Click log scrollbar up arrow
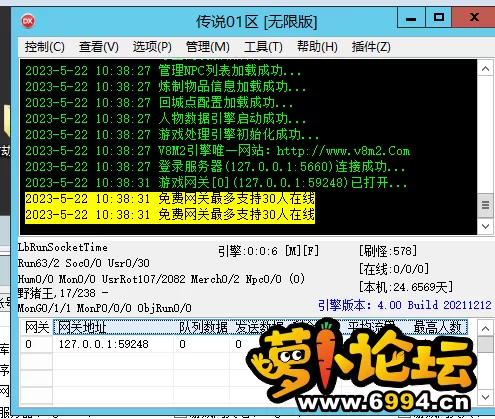495x419 pixels. click(x=486, y=69)
